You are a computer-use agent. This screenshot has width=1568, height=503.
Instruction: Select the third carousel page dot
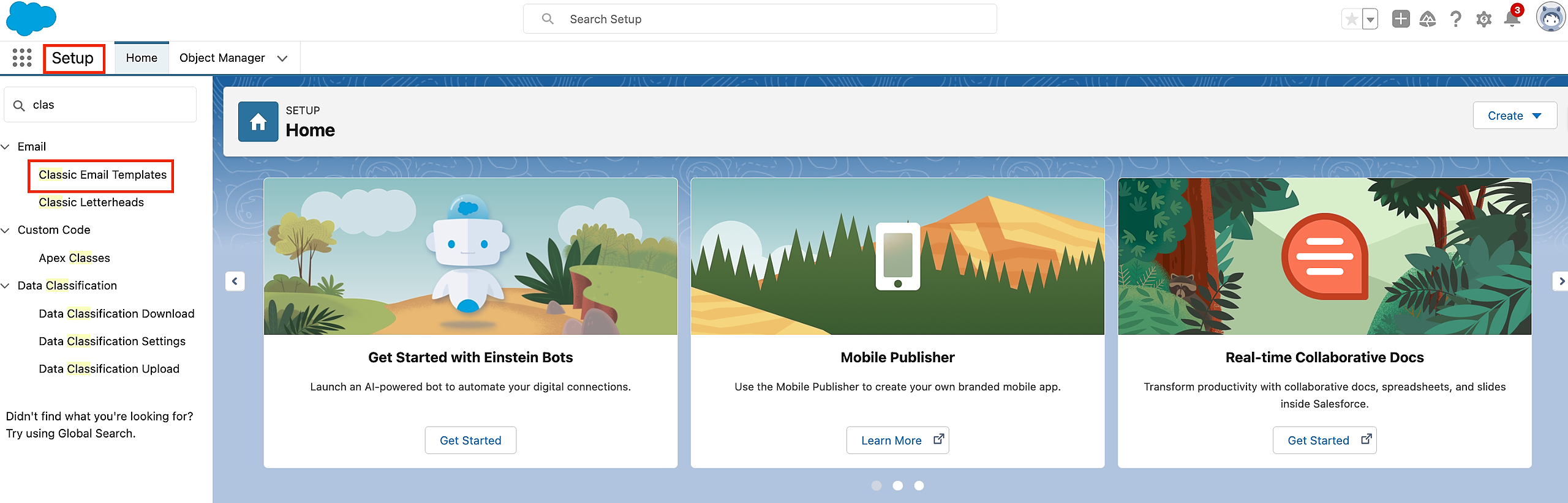click(919, 486)
